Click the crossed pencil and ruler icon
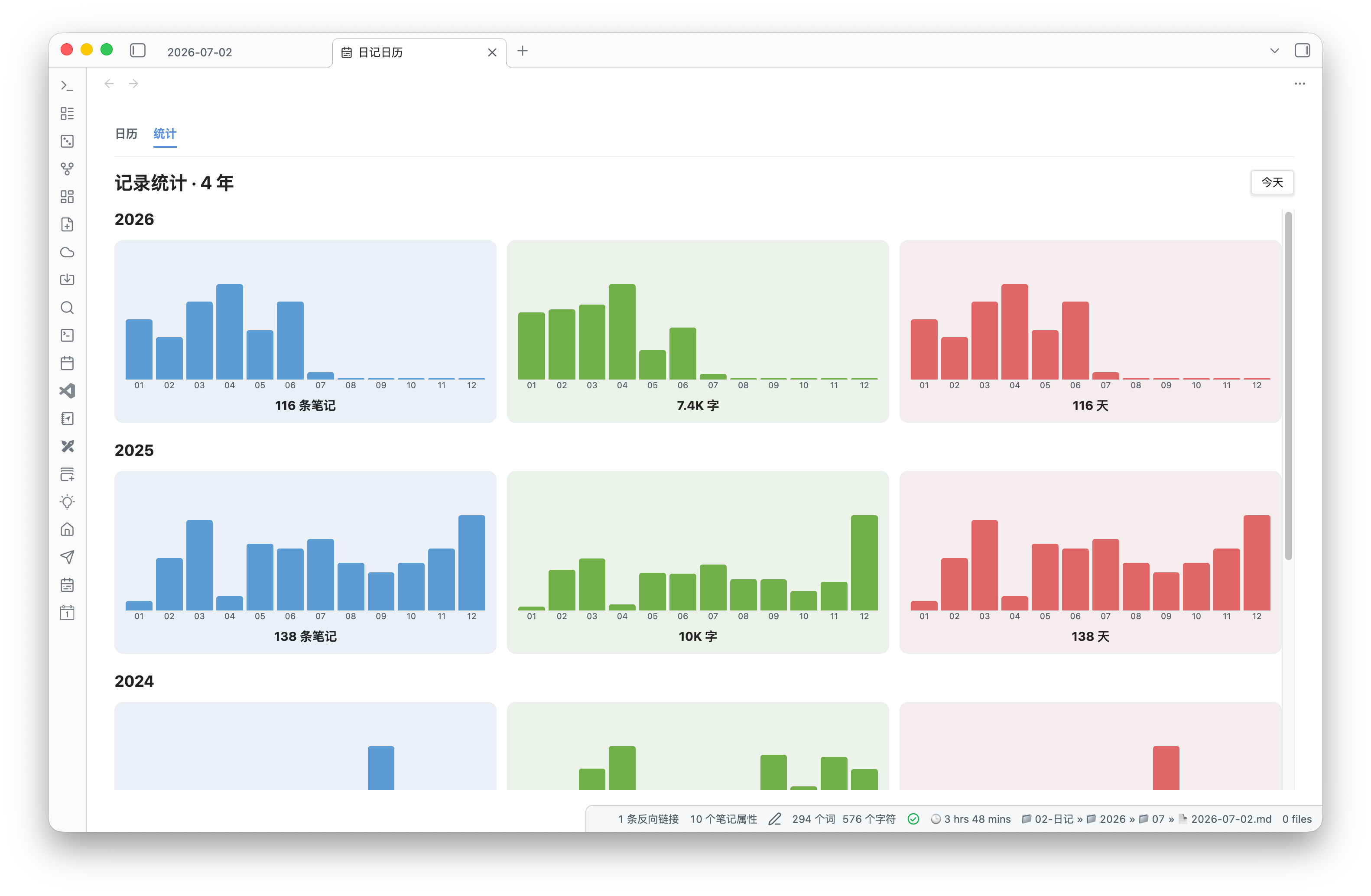Viewport: 1371px width, 896px height. click(67, 446)
